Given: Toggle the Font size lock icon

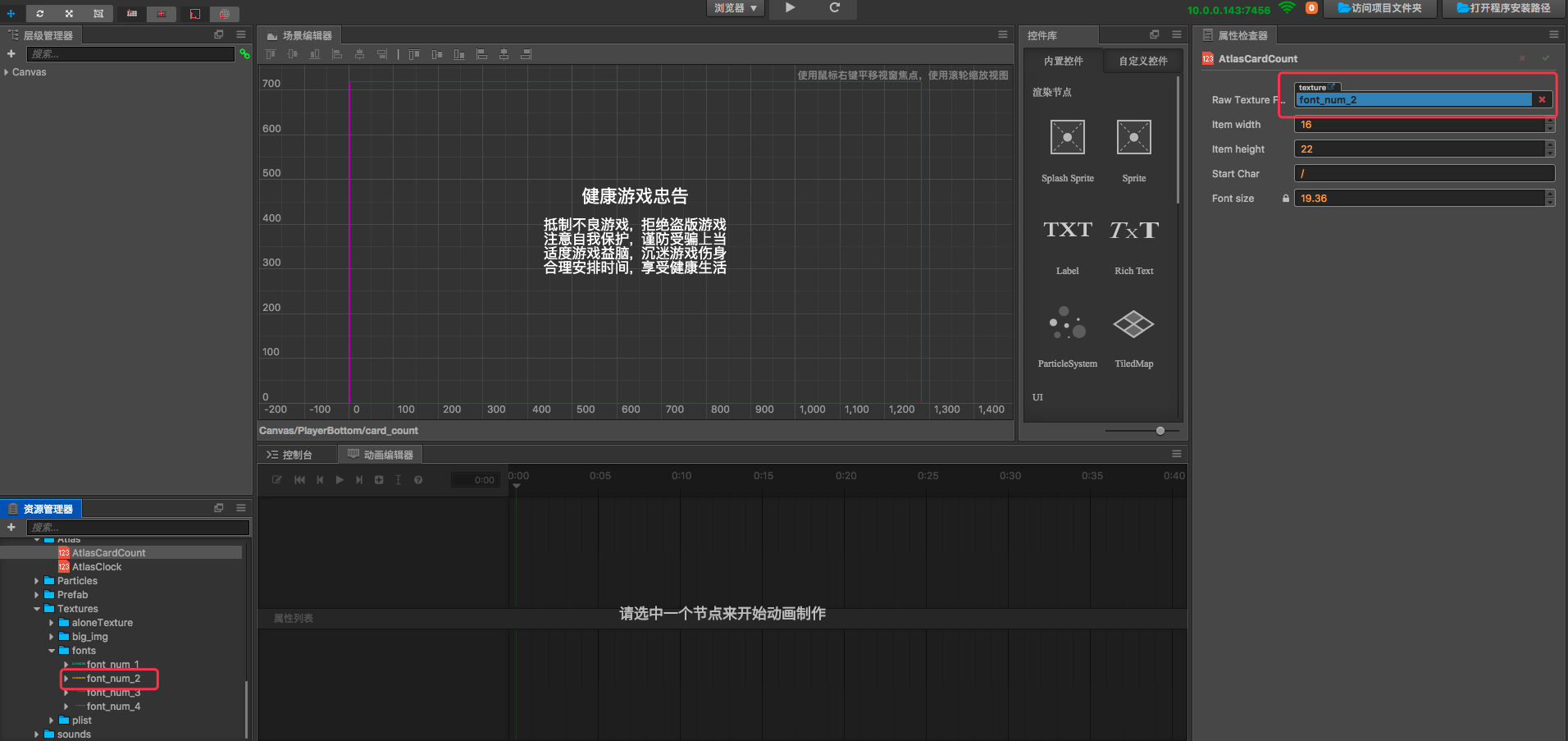Looking at the screenshot, I should point(1286,199).
